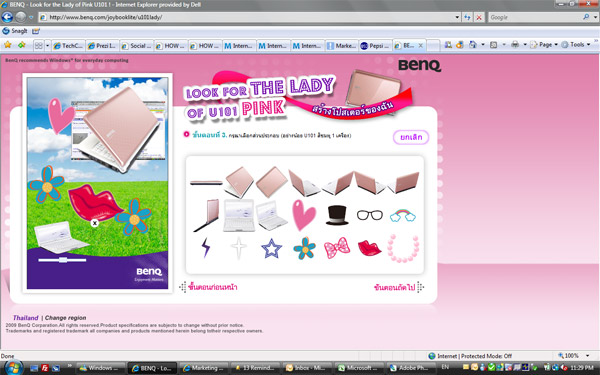Add the blue flower sticker from palette
The image size is (600, 375).
pos(305,248)
